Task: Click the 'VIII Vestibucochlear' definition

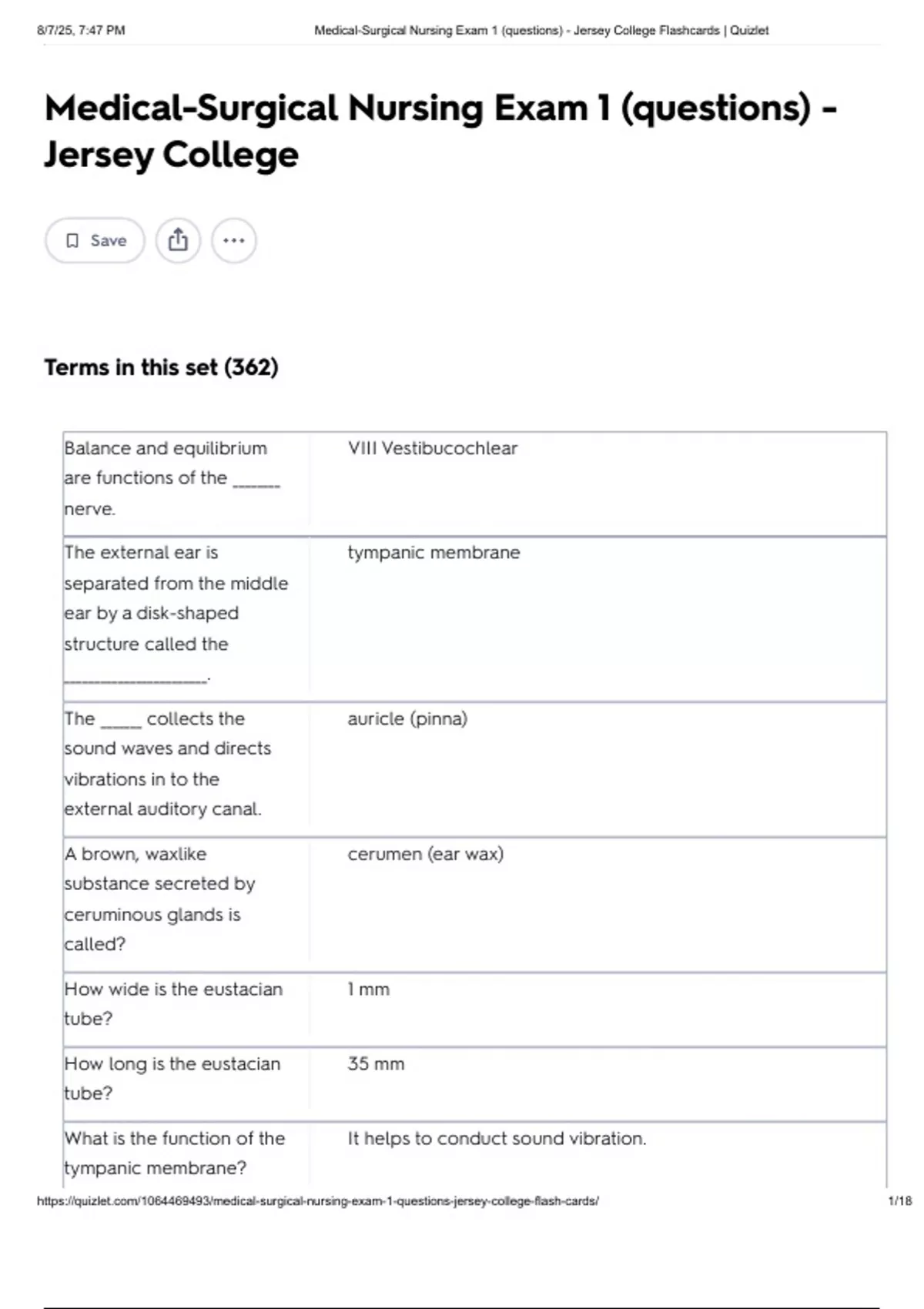Action: pyautogui.click(x=433, y=448)
